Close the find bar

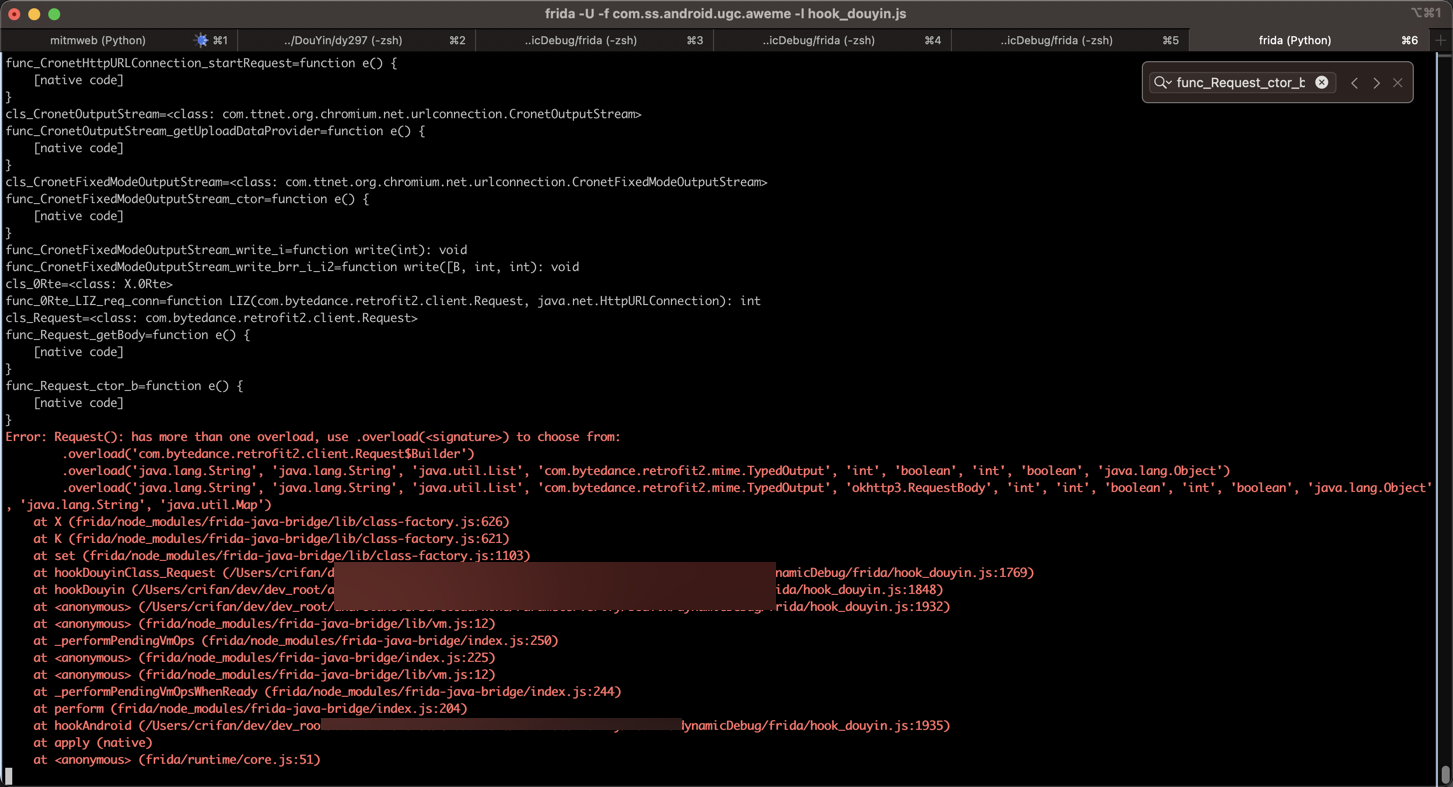point(1398,83)
